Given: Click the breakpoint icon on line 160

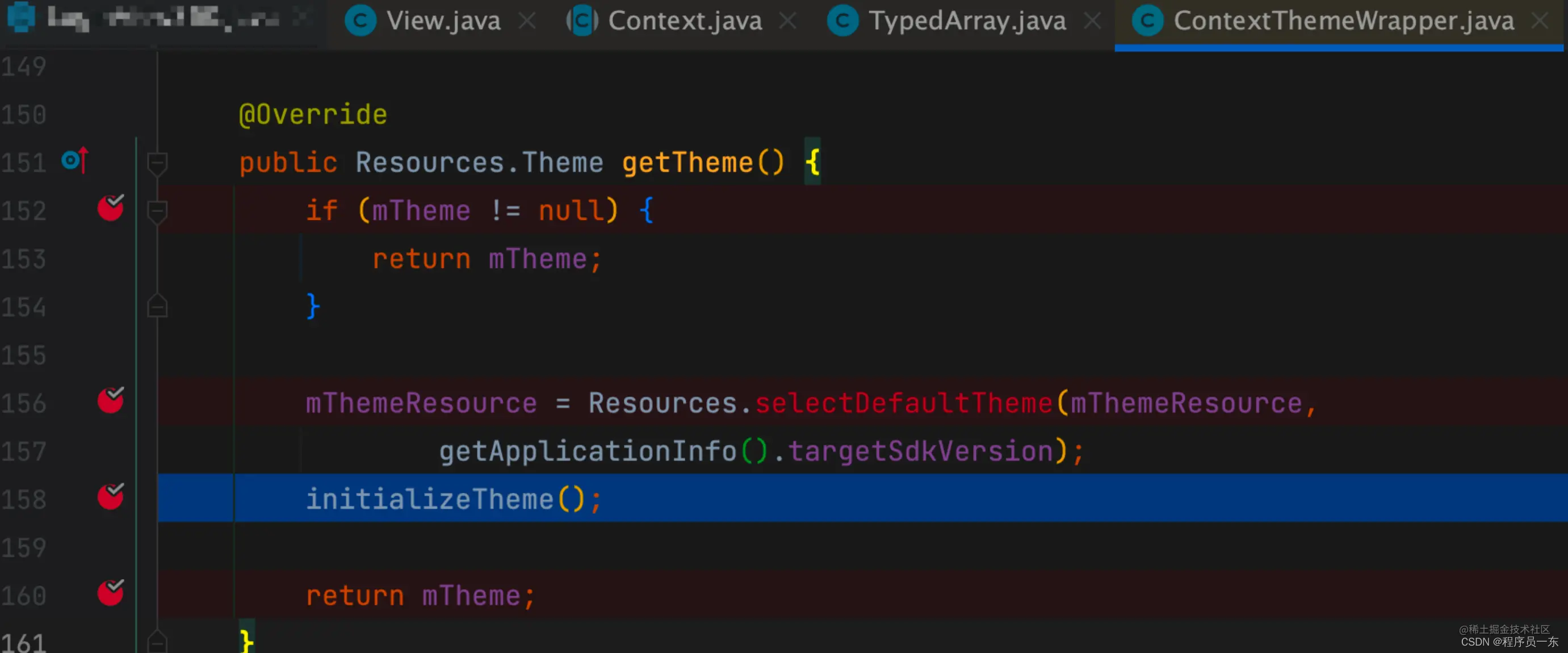Looking at the screenshot, I should (111, 593).
